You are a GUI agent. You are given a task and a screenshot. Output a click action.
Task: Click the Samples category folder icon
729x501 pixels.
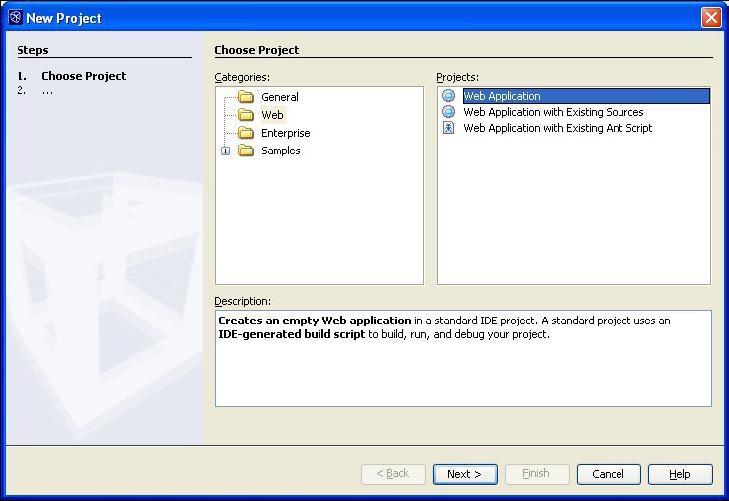[x=246, y=151]
